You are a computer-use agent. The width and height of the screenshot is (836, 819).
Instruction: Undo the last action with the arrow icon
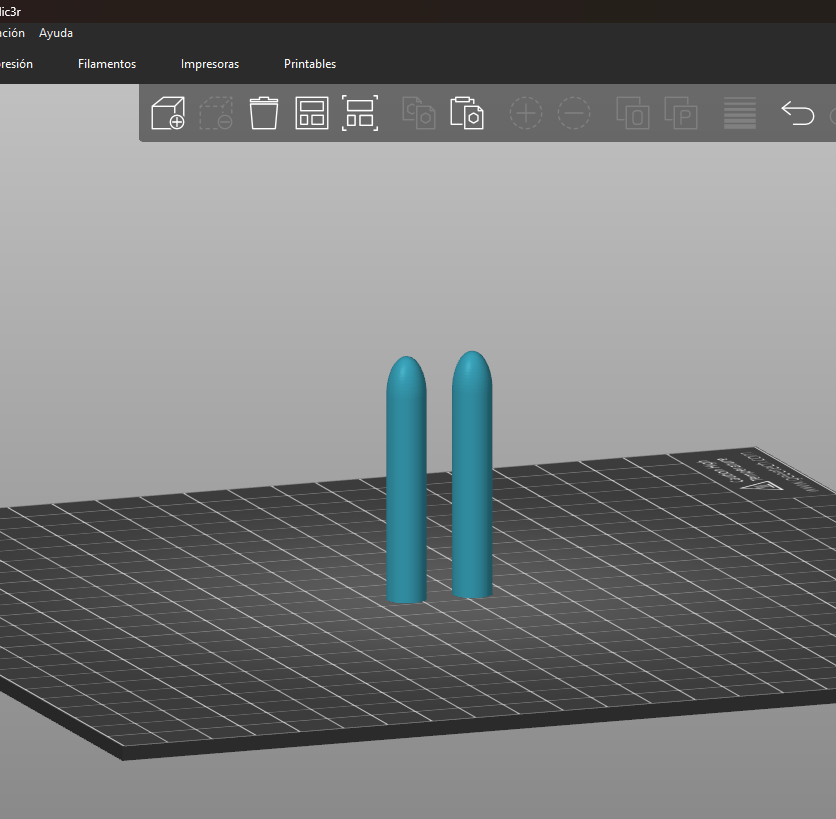(x=798, y=113)
